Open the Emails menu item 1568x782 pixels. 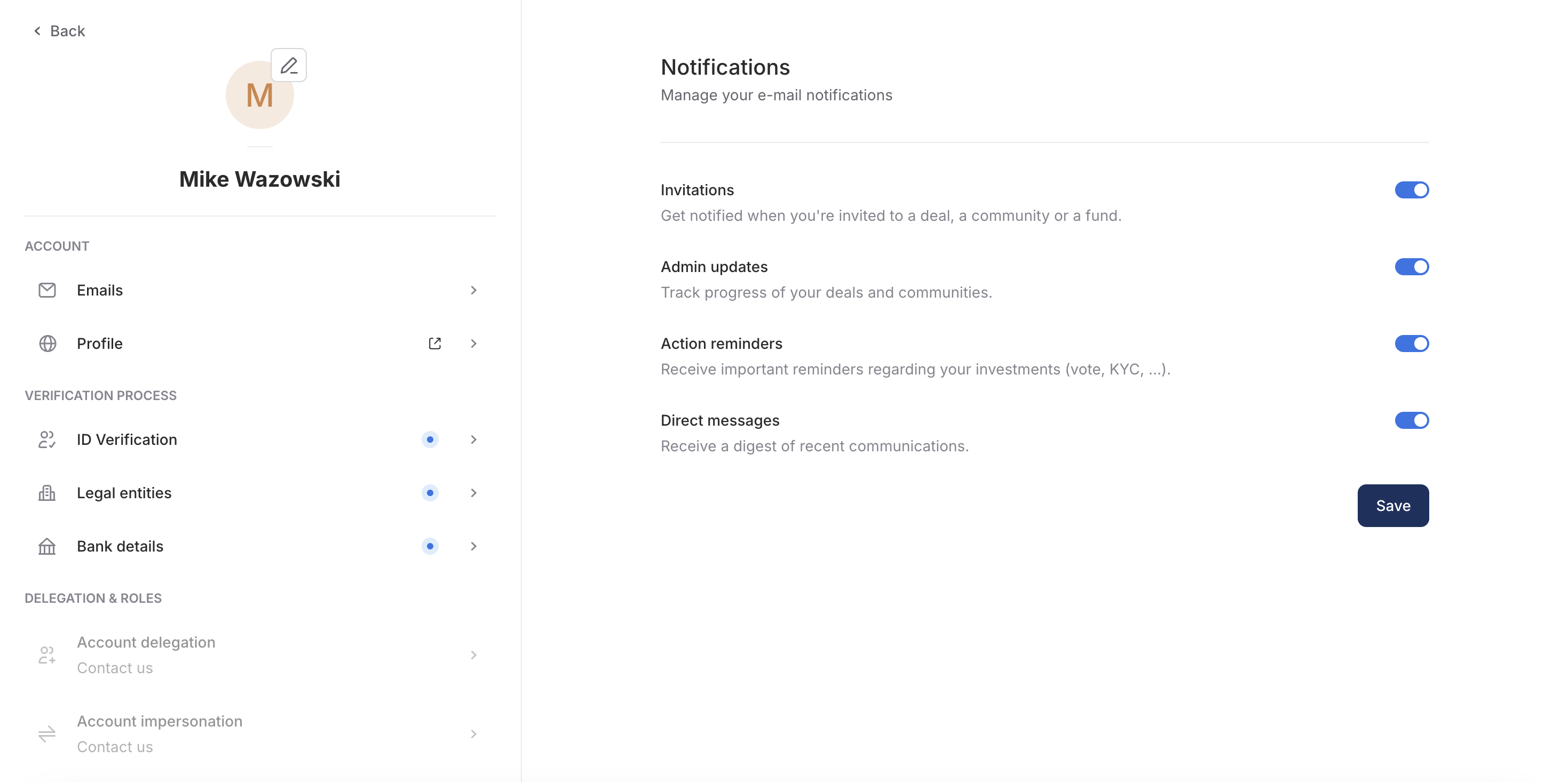[260, 290]
